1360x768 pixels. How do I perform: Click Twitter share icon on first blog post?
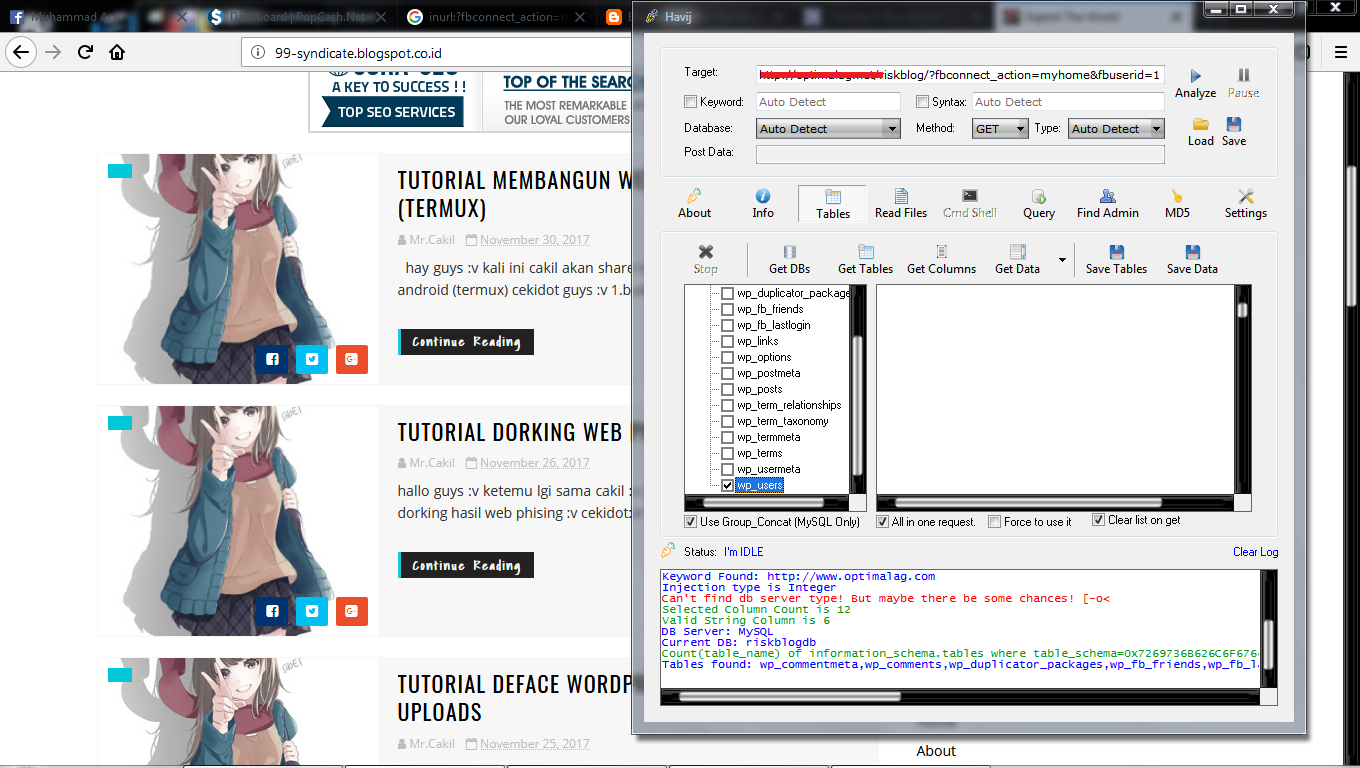[x=311, y=359]
